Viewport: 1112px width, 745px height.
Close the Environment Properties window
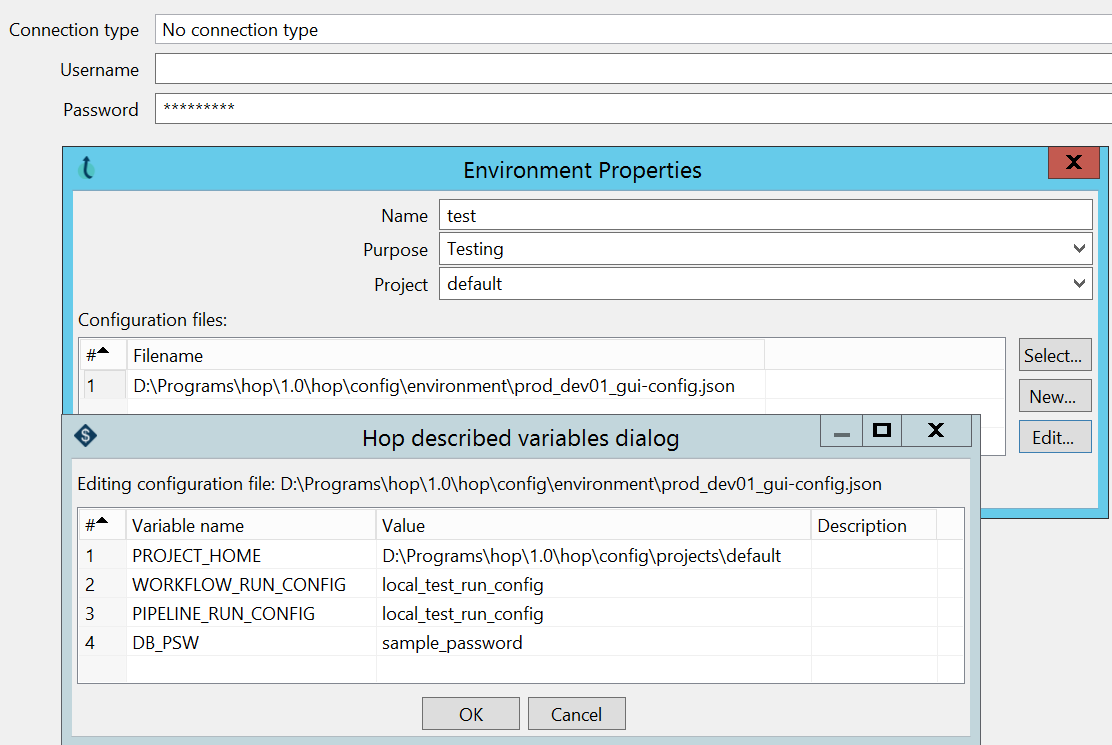point(1074,162)
